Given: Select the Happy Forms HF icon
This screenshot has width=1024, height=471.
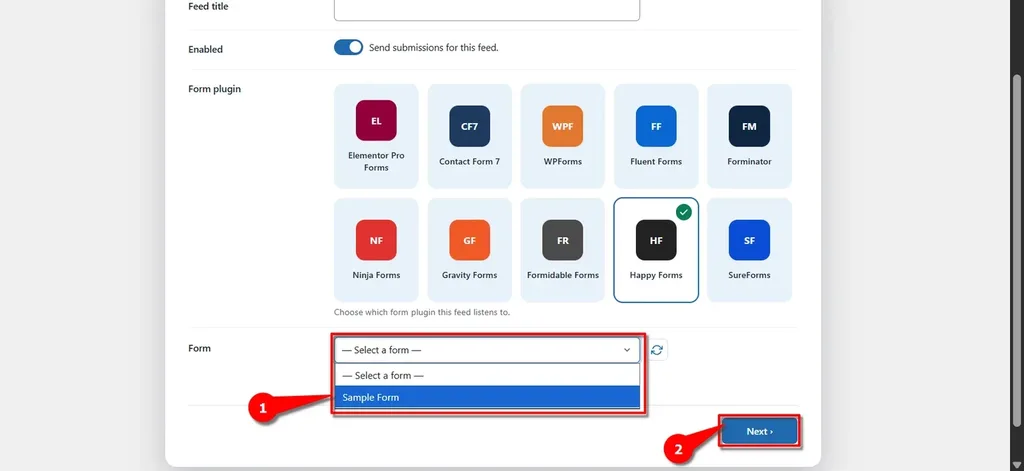Looking at the screenshot, I should (656, 240).
